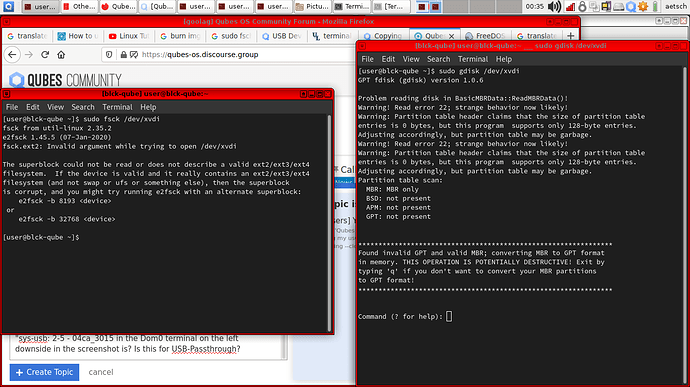Image resolution: width=690 pixels, height=387 pixels.
Task: Click the cancel link beside Create Topic
Action: (101, 372)
